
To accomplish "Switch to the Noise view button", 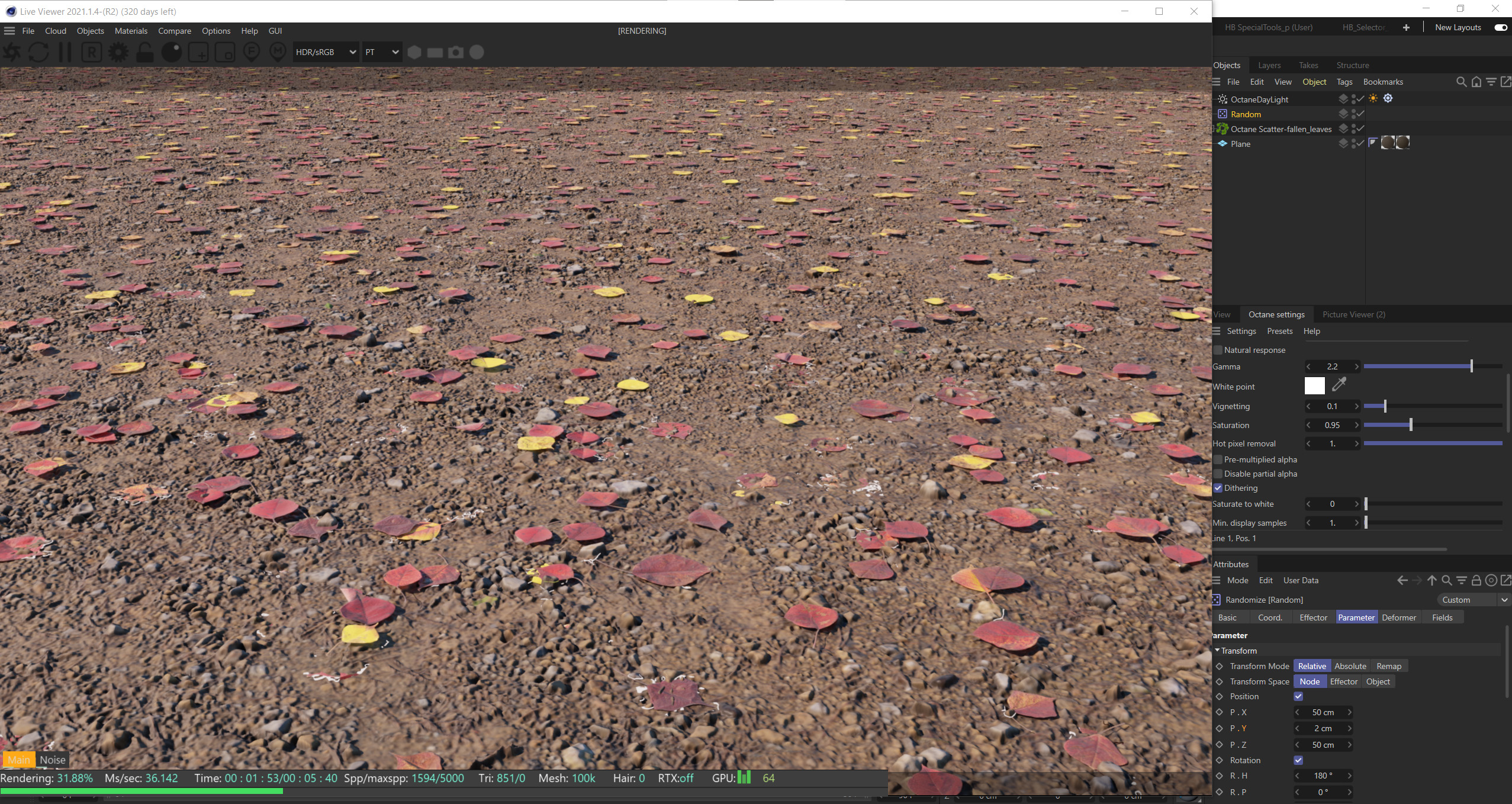I will 53,760.
